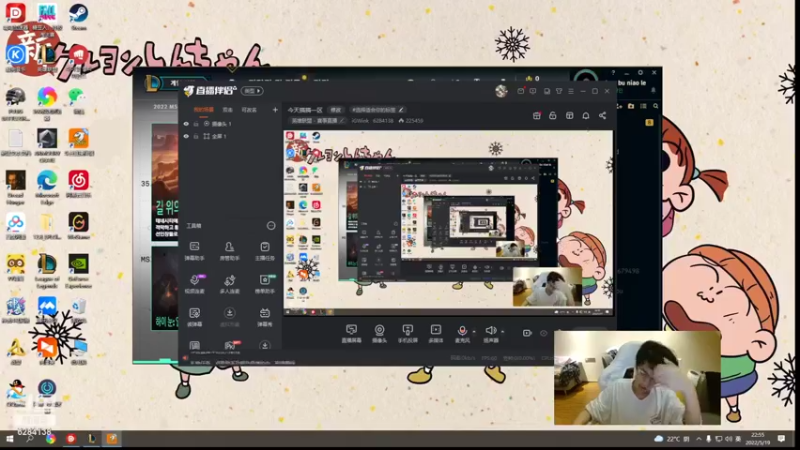Image resolution: width=800 pixels, height=450 pixels.
Task: Add a 多媒体 media source
Action: (x=436, y=333)
